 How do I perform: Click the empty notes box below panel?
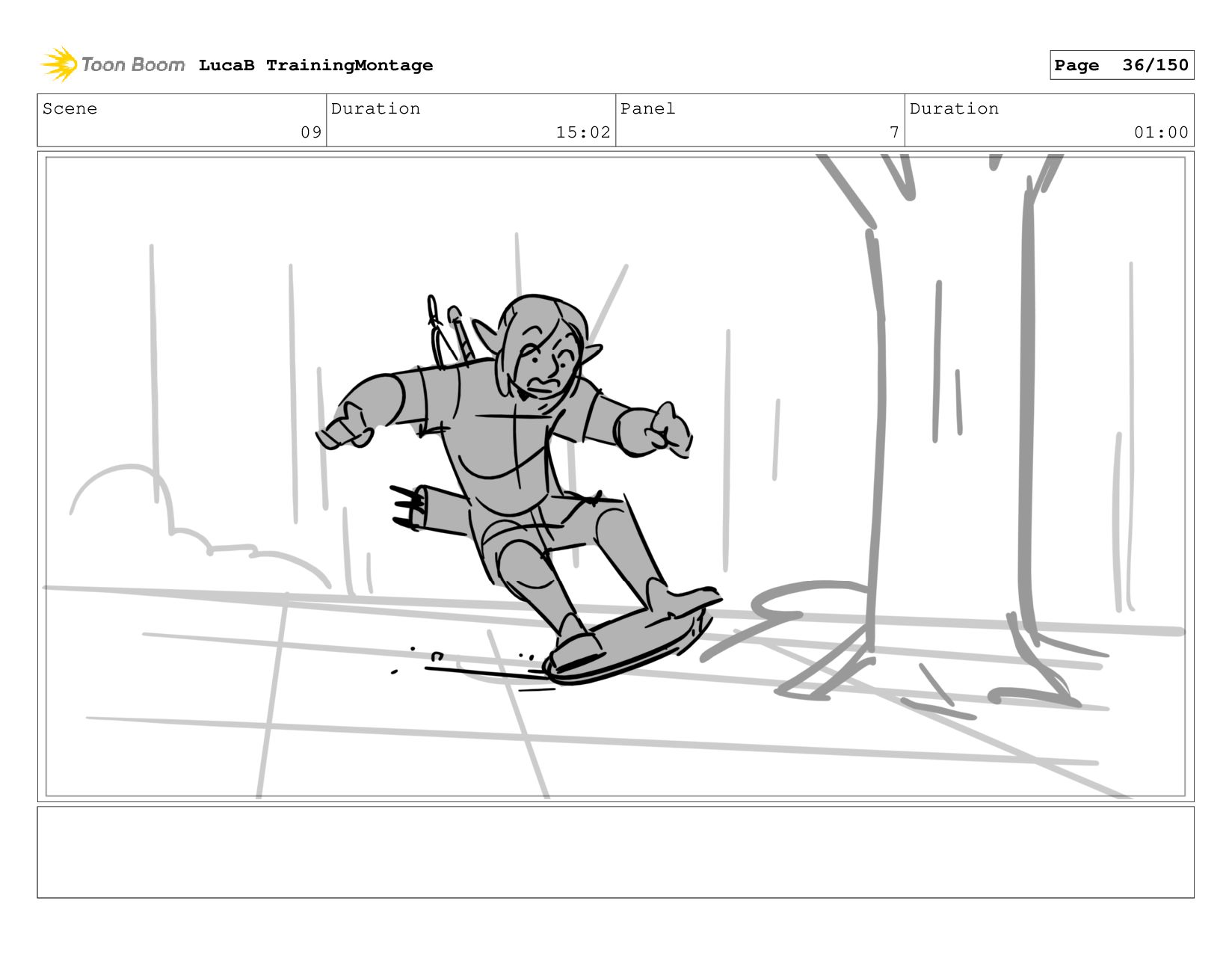coord(615,852)
